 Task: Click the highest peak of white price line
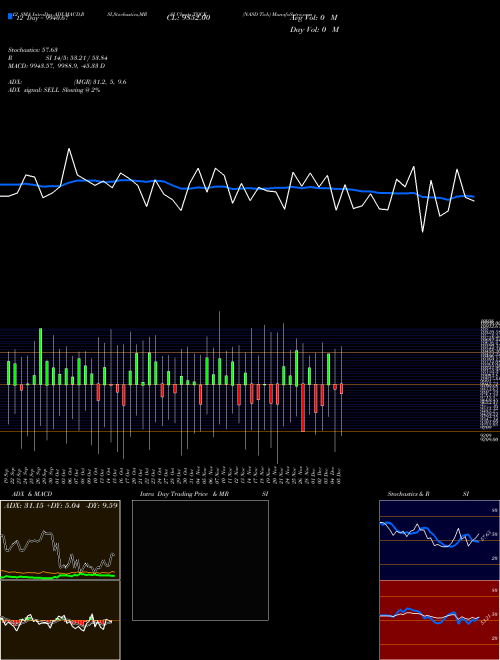click(69, 149)
